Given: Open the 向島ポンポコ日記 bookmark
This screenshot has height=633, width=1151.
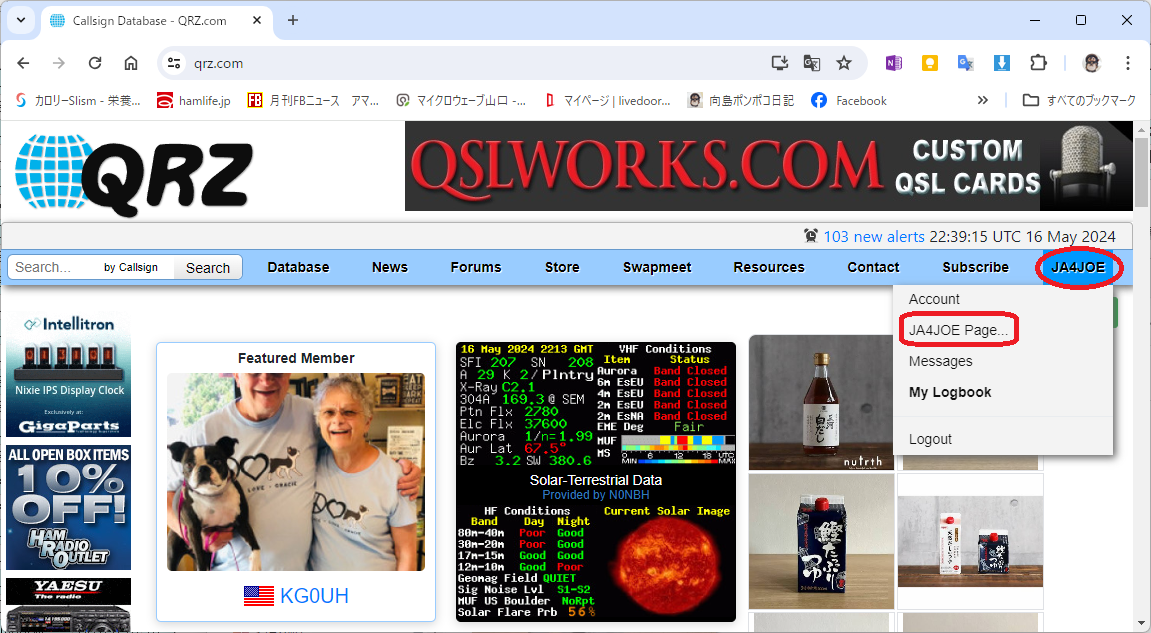Looking at the screenshot, I should coord(741,100).
